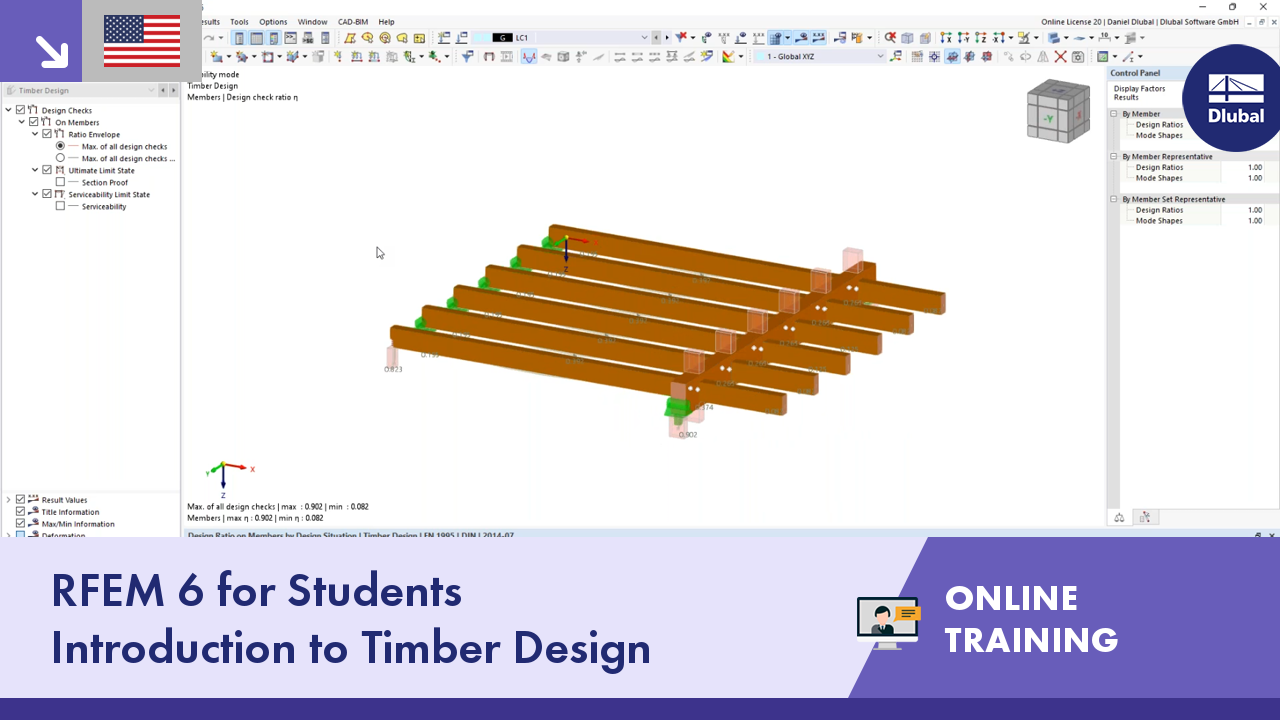Click the View in Z direction icon
This screenshot has width=1280, height=720.
(980, 38)
